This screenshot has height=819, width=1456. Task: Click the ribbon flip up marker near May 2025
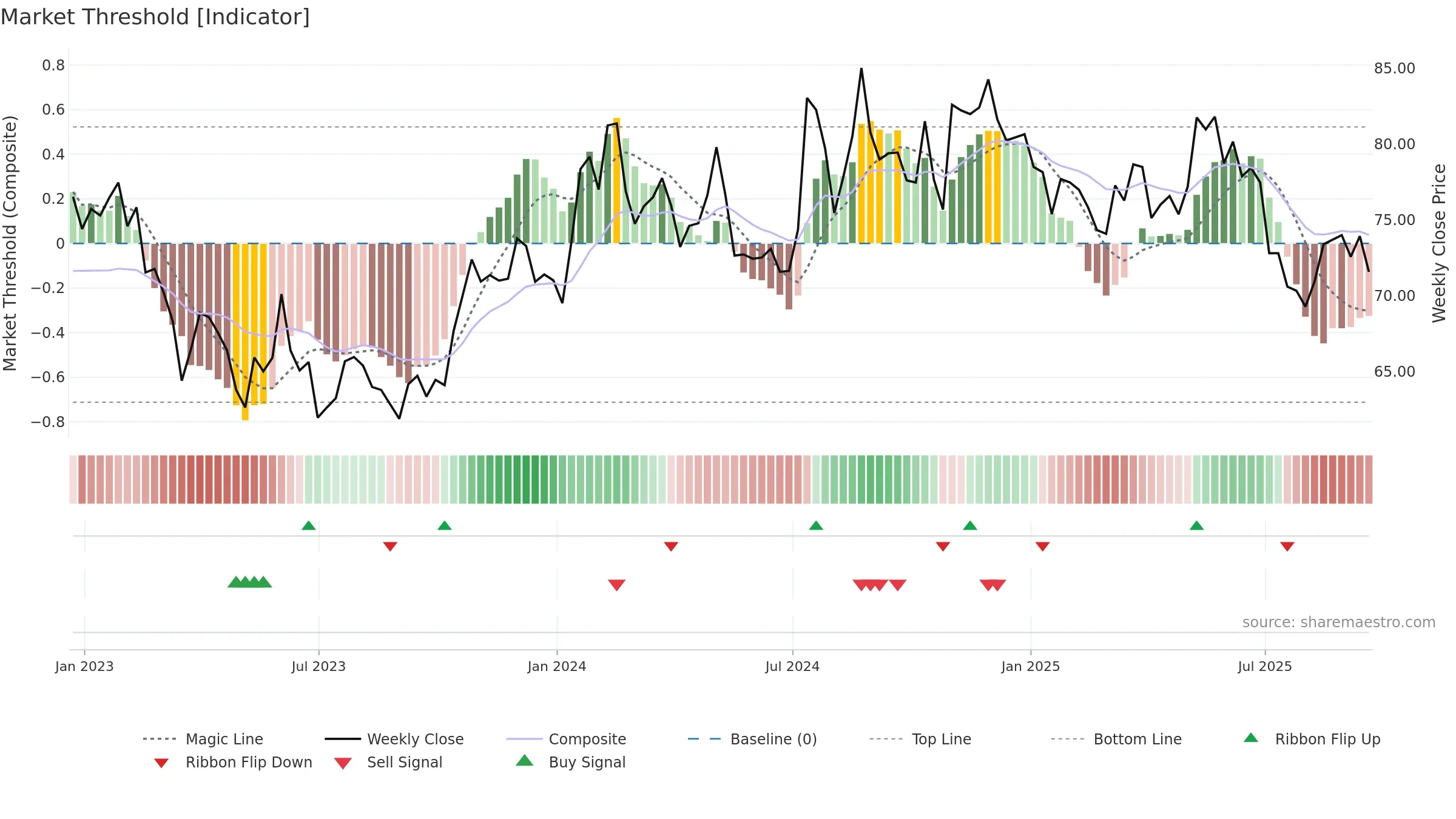pyautogui.click(x=1197, y=525)
